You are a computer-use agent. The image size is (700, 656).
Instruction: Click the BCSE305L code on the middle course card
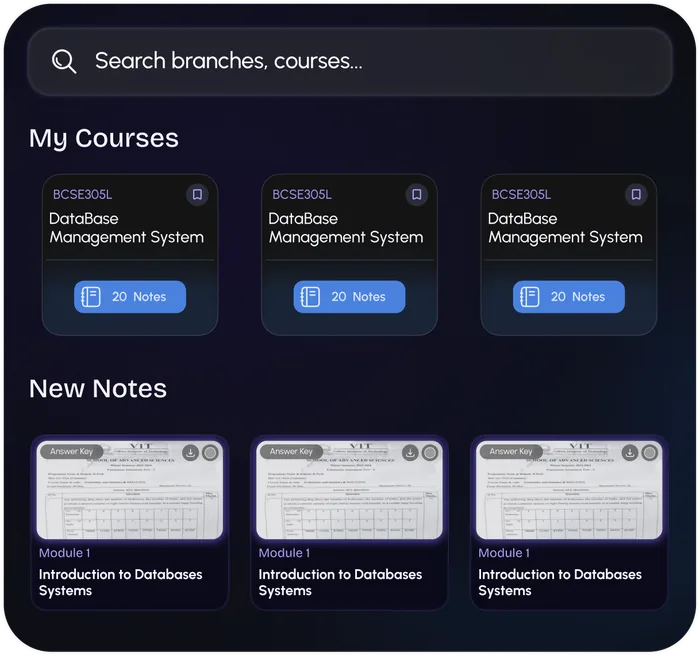(302, 195)
